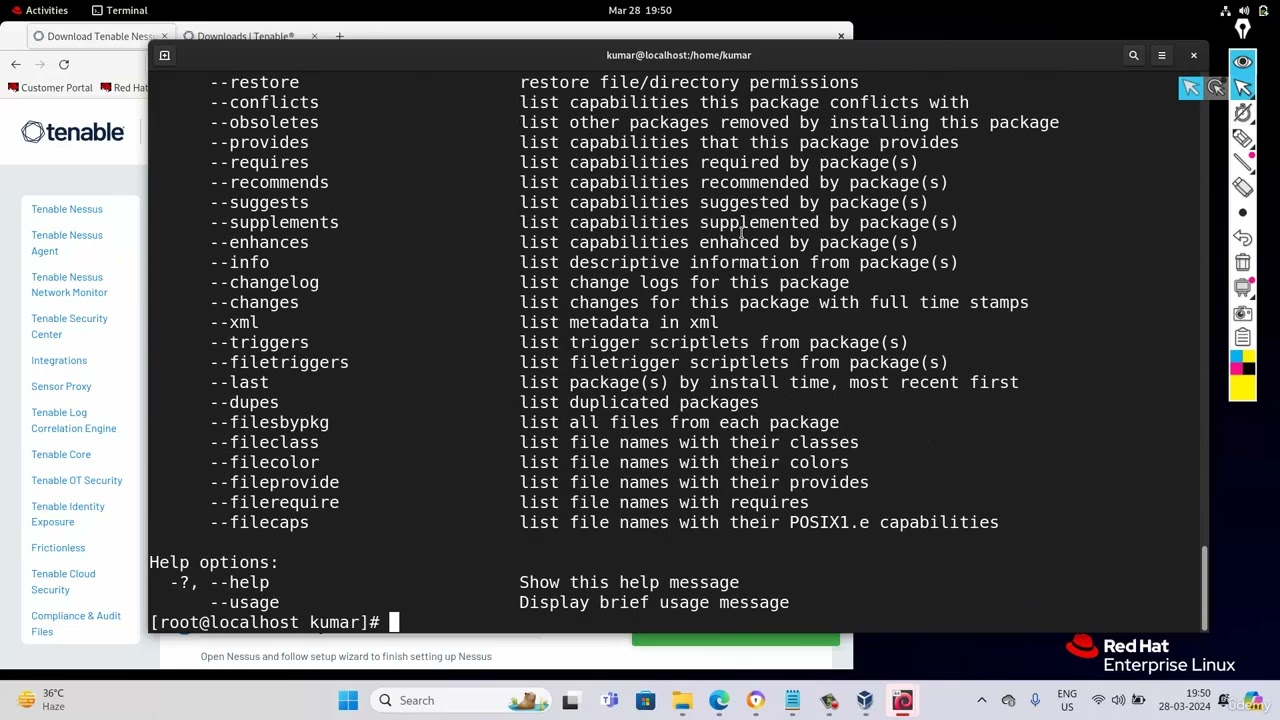1280x720 pixels.
Task: Pick the black dot brush size
Action: [1242, 213]
